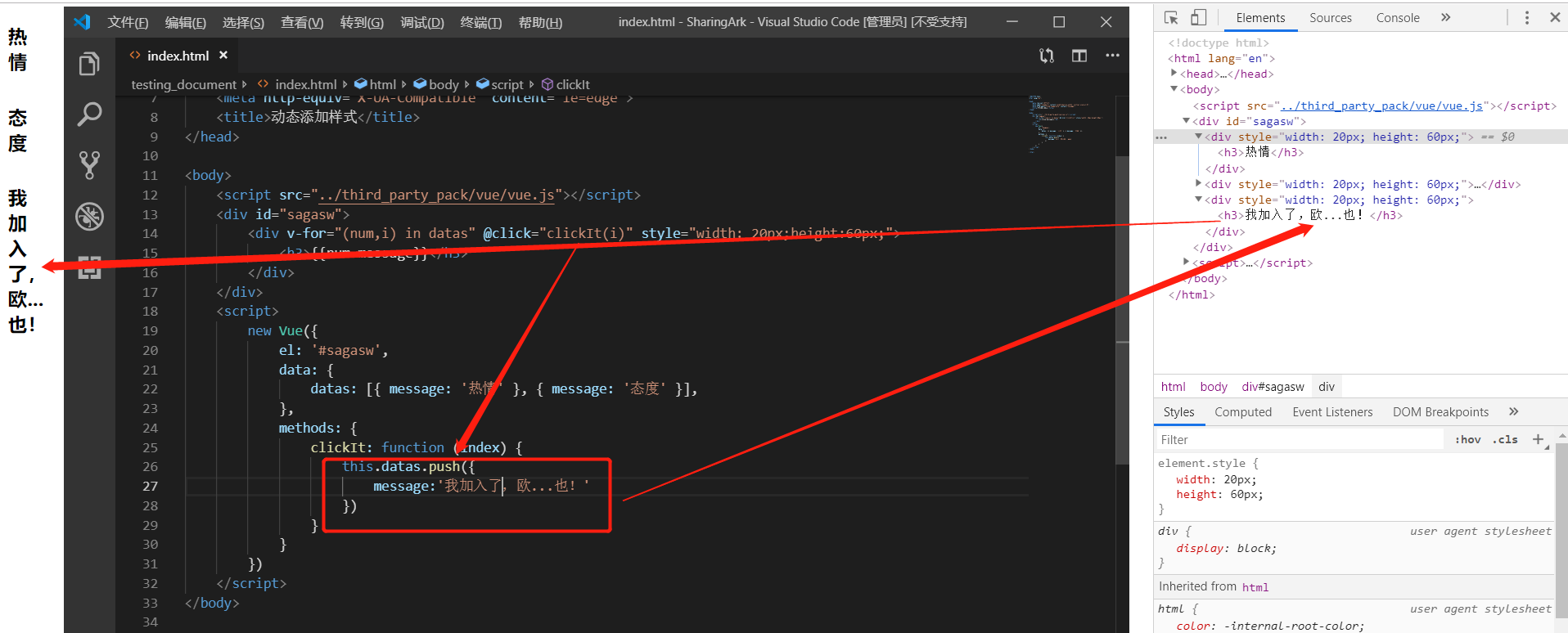Viewport: 1568px width, 633px height.
Task: Click the clickIt breadcrumb symbol
Action: [x=565, y=84]
